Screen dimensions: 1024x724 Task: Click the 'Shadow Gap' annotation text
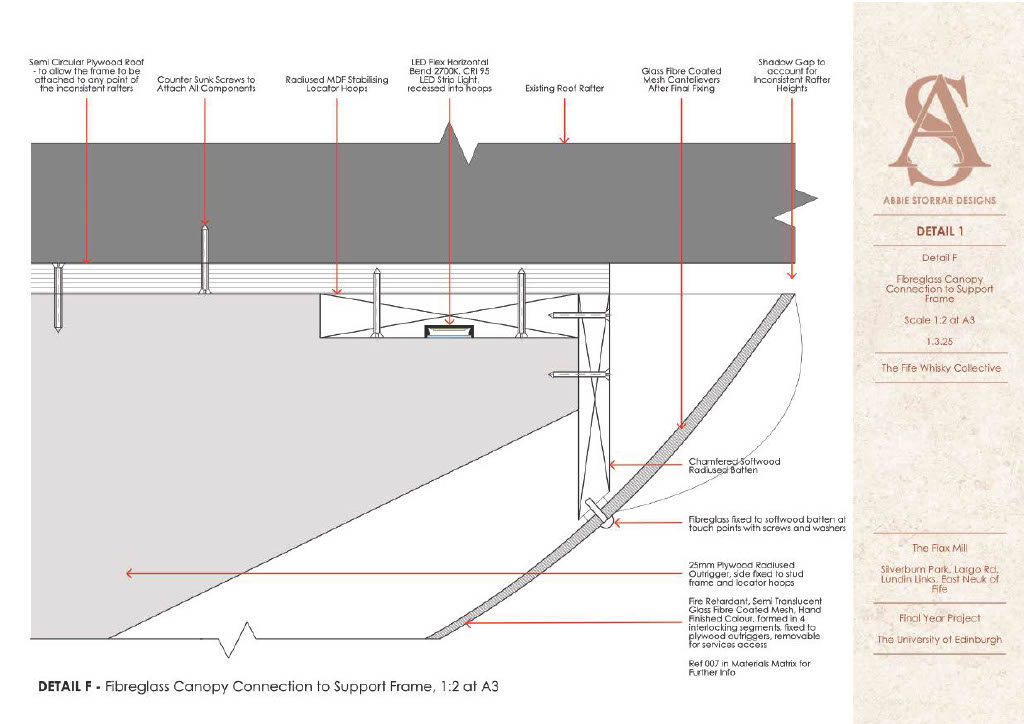792,75
